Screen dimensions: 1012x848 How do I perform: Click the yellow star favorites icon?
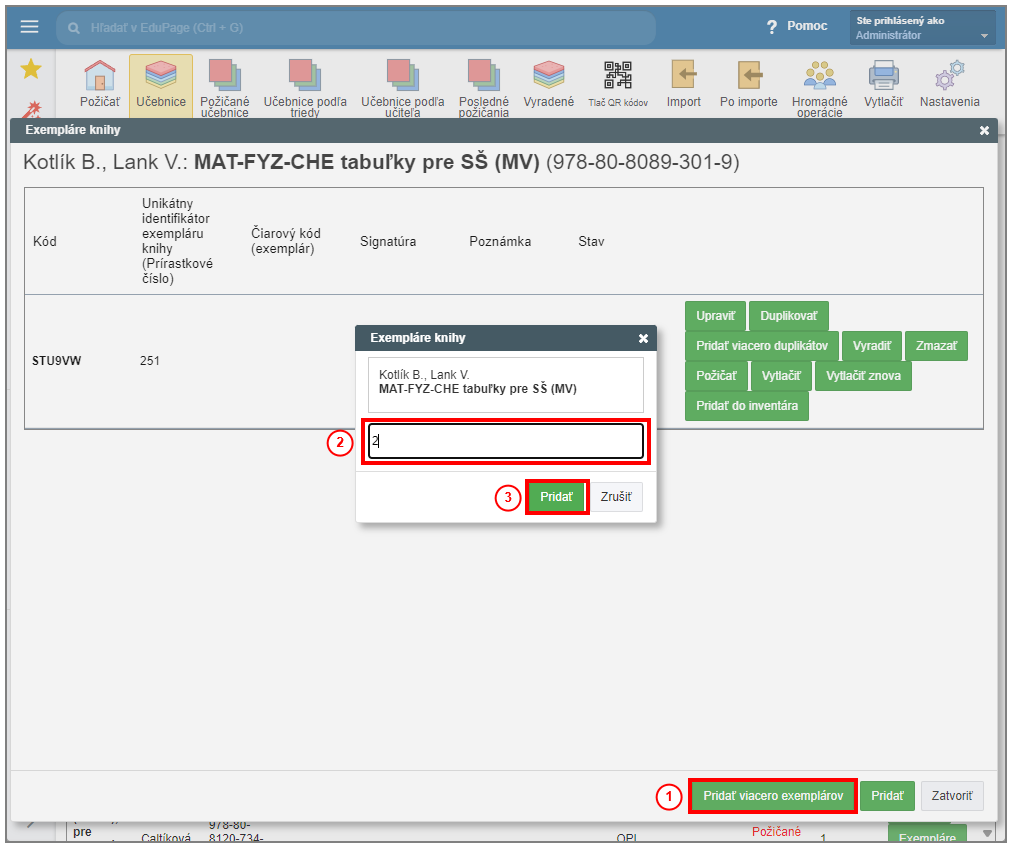point(31,68)
